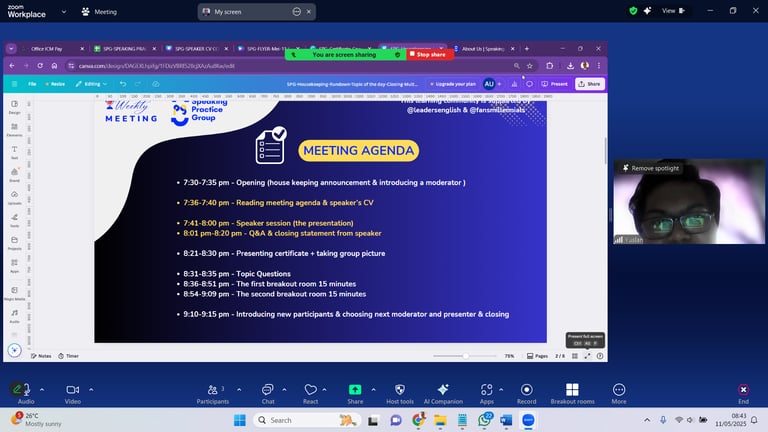768x432 pixels.
Task: Open Canva File menu
Action: (x=32, y=84)
